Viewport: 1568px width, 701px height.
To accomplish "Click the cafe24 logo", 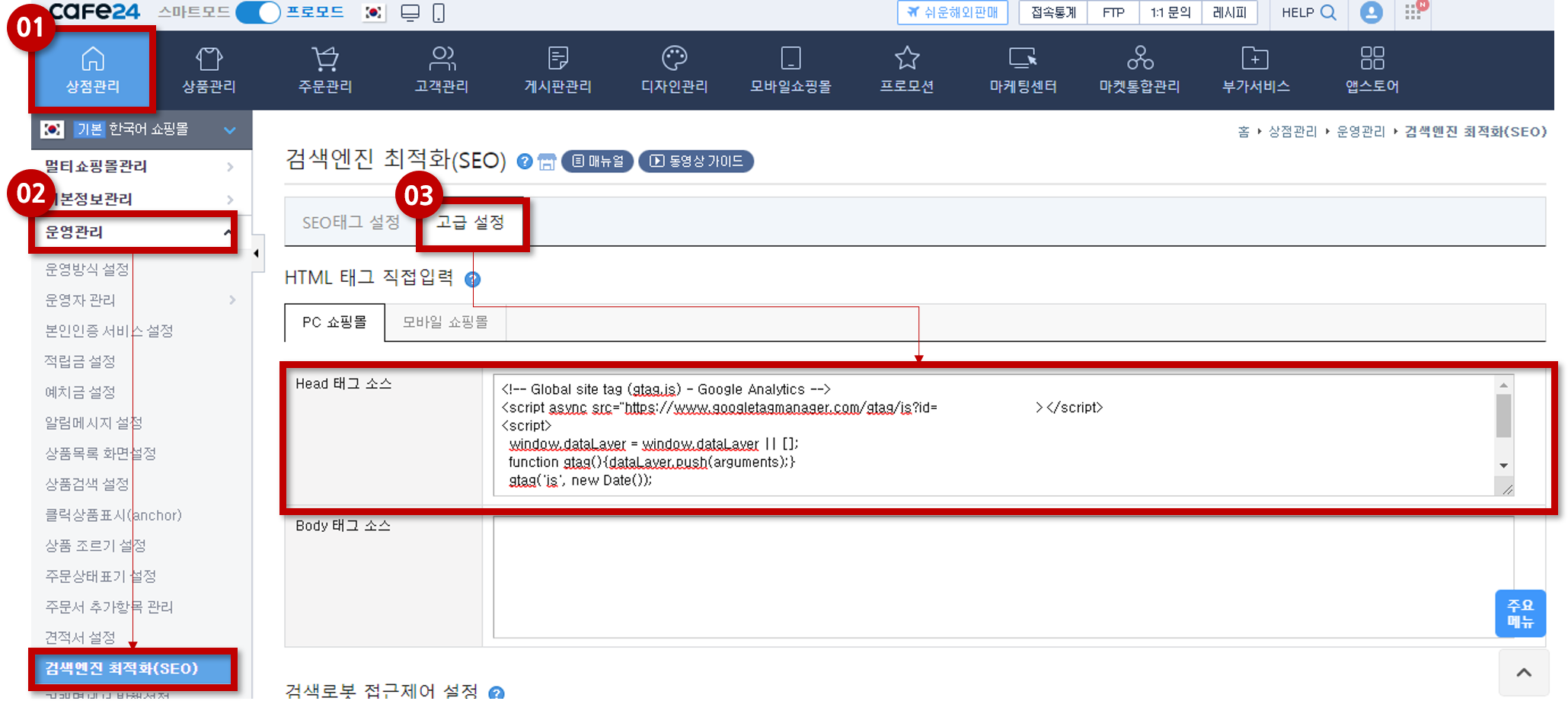I will click(x=94, y=11).
